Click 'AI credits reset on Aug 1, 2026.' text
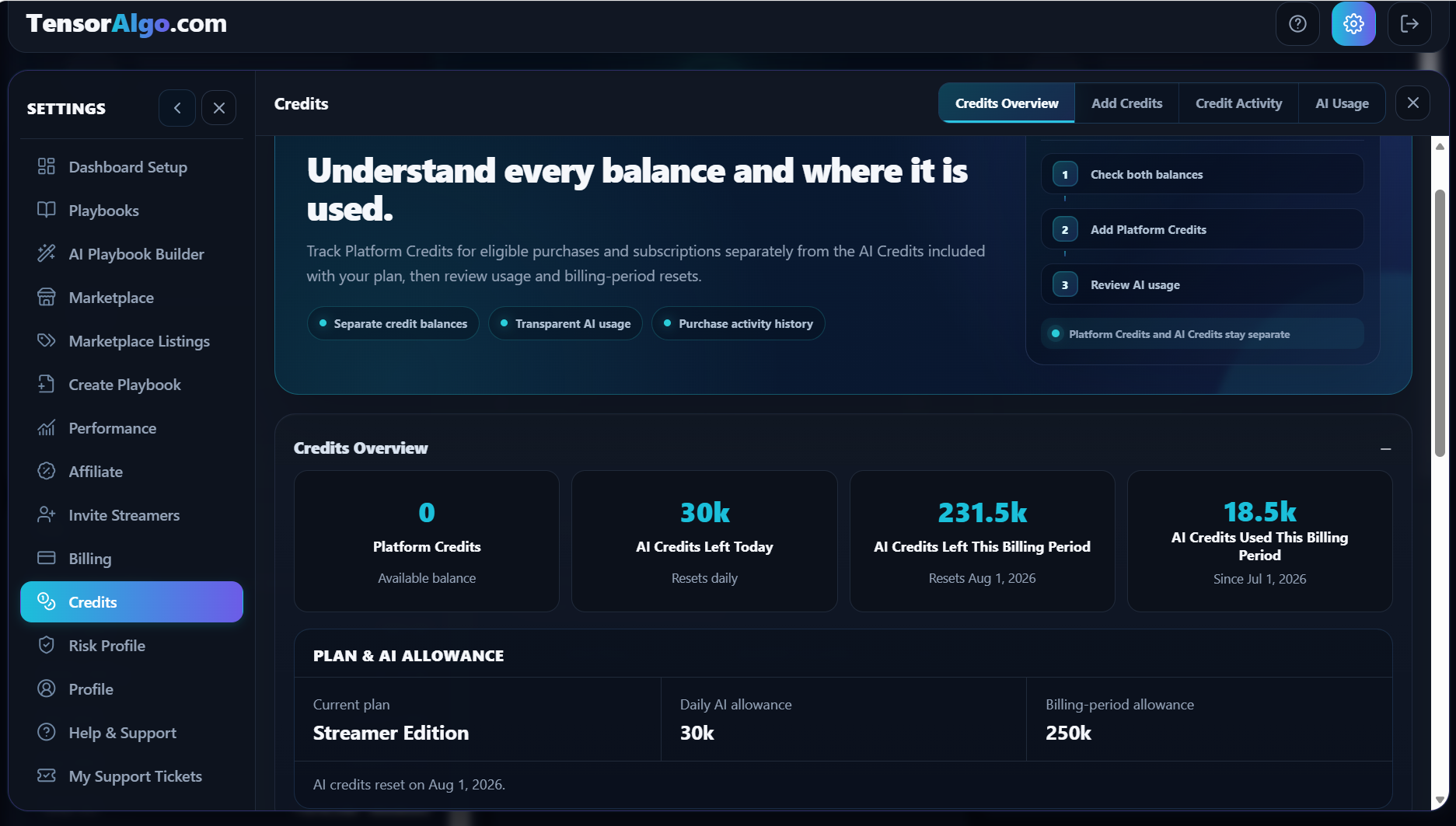The height and width of the screenshot is (826, 1456). (x=409, y=785)
